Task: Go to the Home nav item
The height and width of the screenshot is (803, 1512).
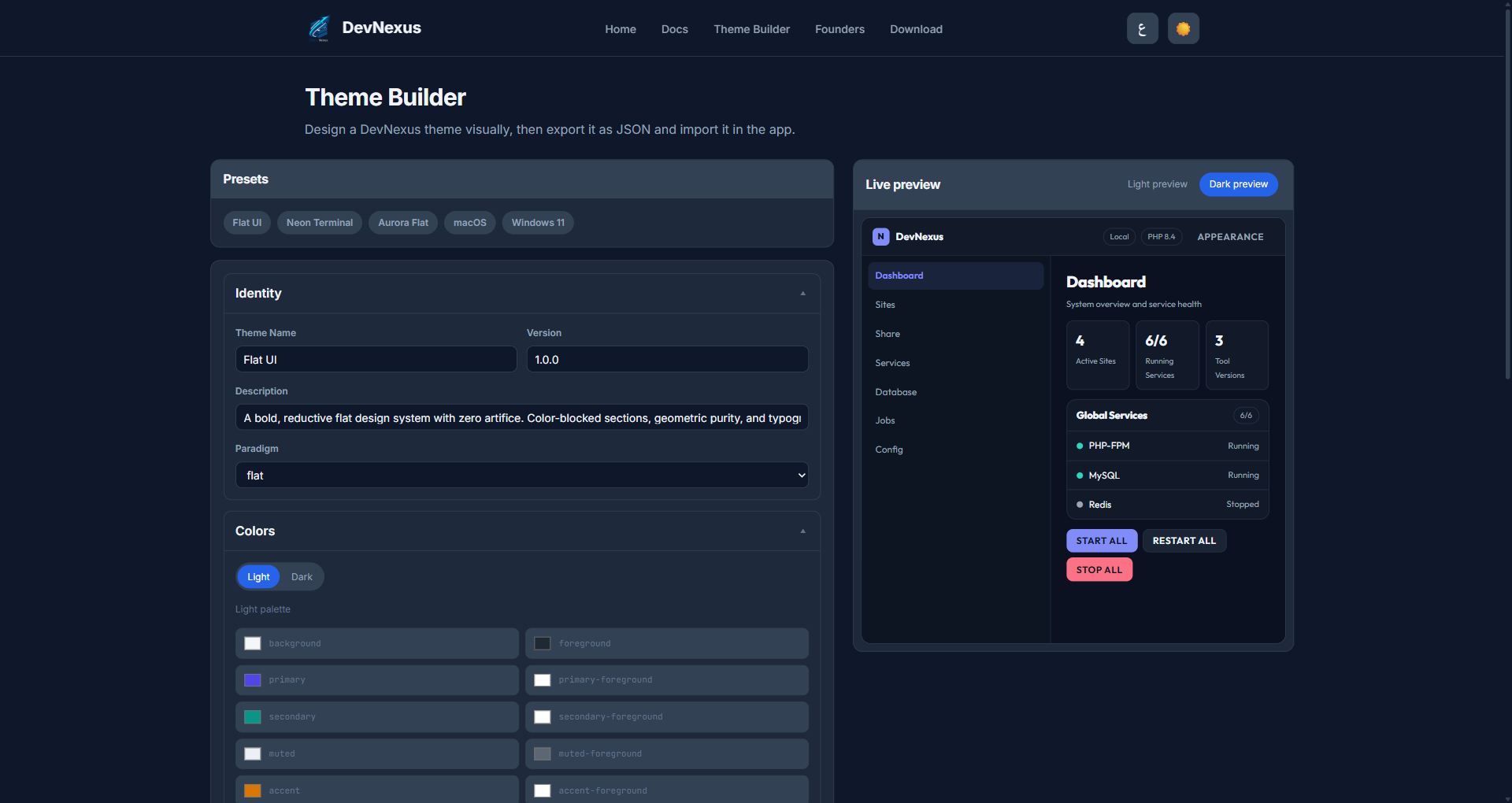Action: click(621, 29)
